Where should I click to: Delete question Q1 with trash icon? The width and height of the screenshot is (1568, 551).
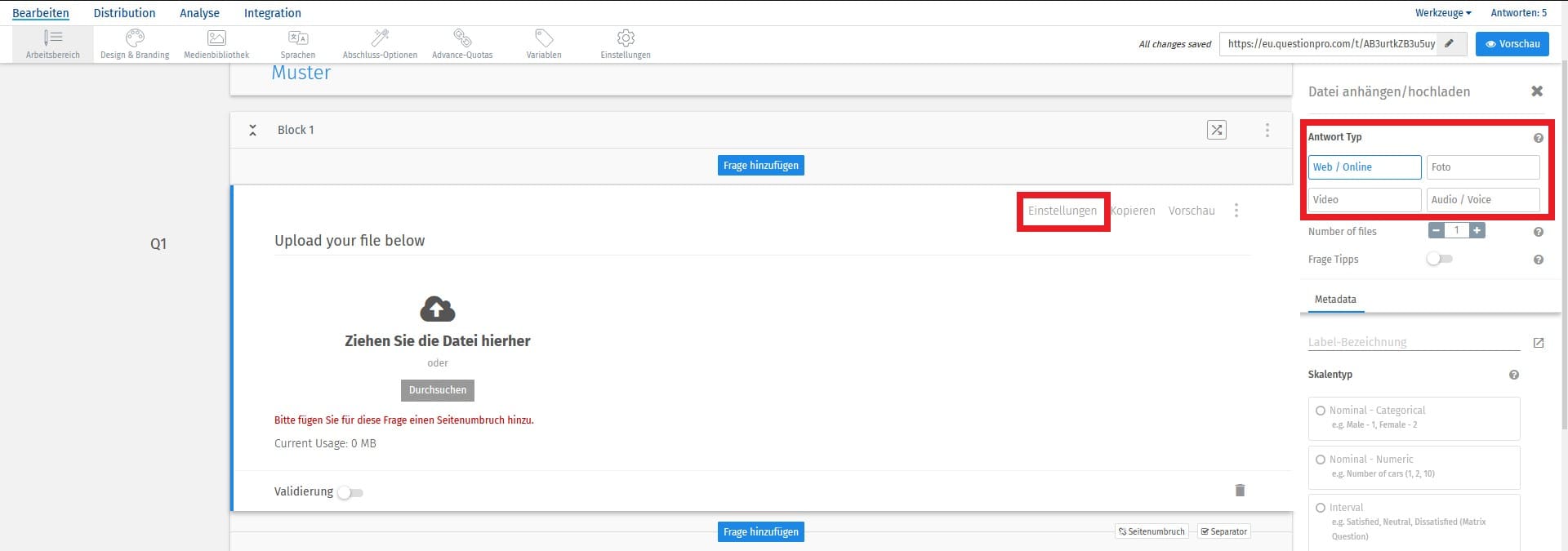(x=1240, y=490)
